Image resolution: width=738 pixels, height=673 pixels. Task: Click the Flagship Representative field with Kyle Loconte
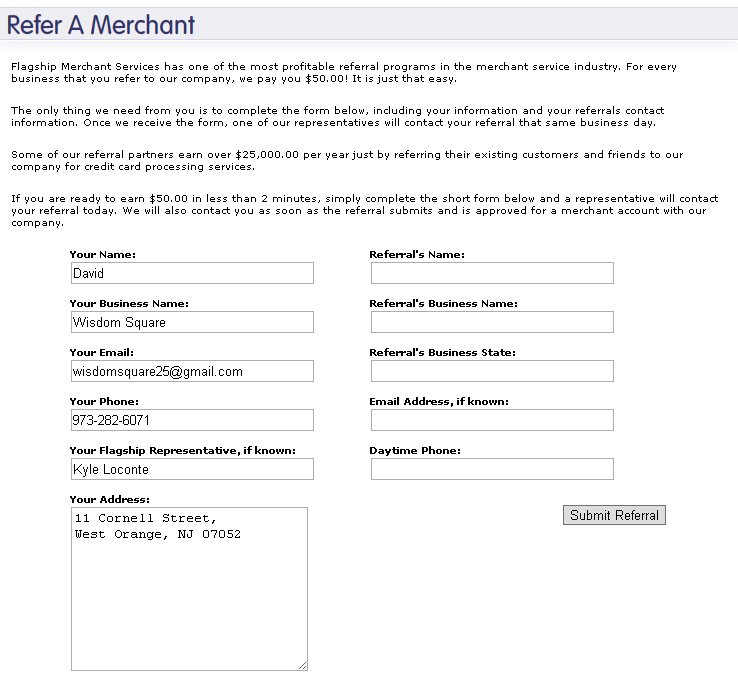coord(191,469)
